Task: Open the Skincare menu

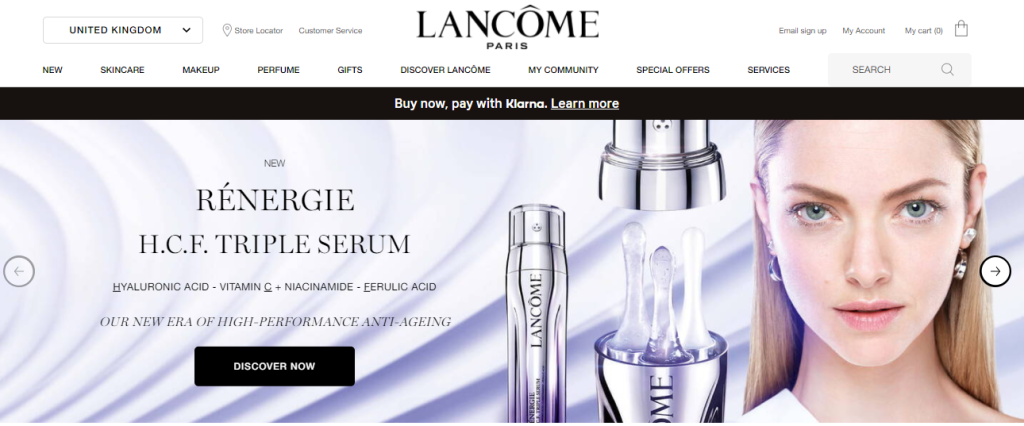Action: 122,70
